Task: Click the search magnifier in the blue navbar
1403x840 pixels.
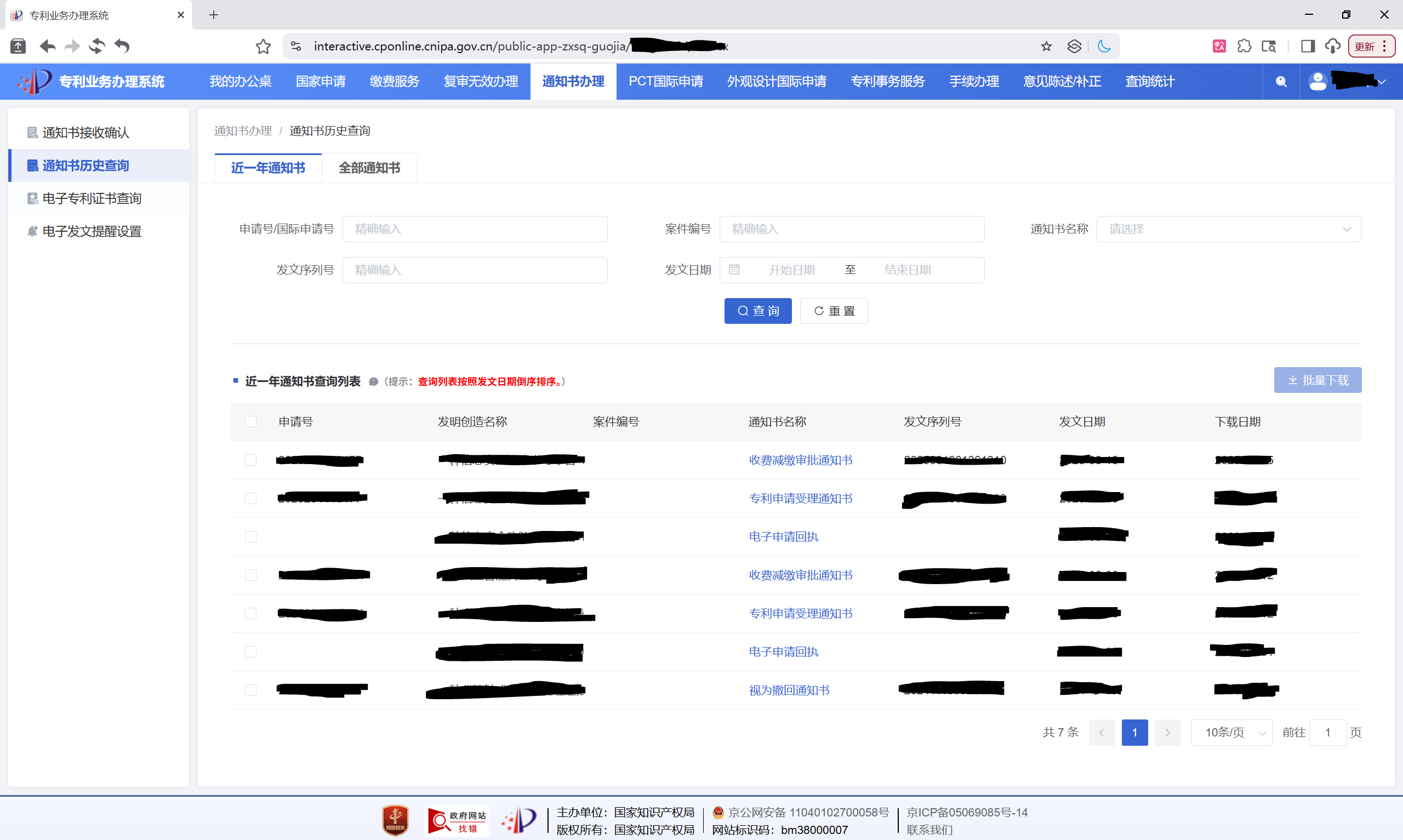Action: 1281,82
